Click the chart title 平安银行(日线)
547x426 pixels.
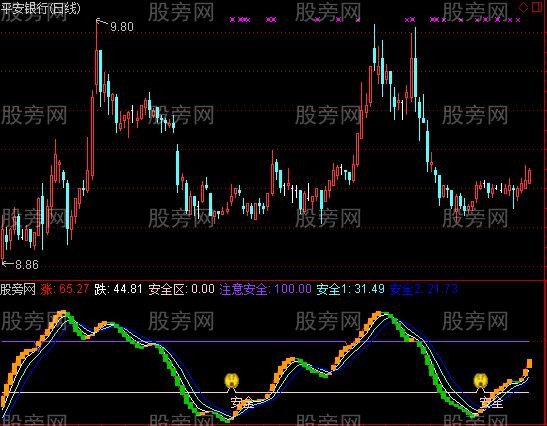click(41, 8)
